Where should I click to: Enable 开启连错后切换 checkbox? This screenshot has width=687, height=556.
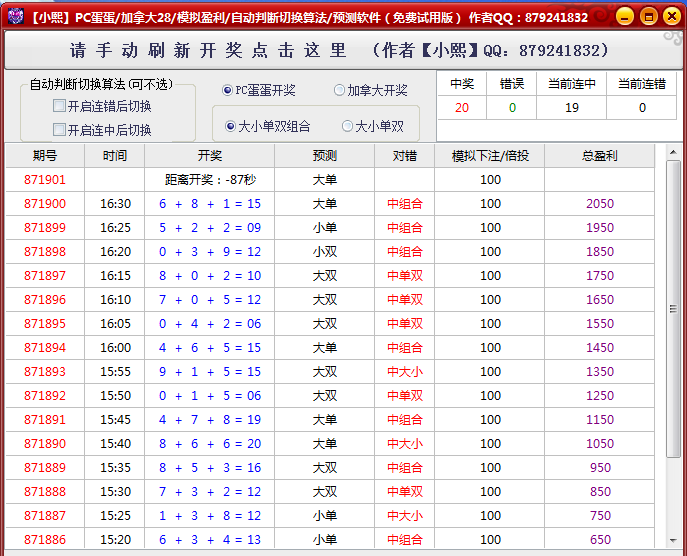(60, 106)
